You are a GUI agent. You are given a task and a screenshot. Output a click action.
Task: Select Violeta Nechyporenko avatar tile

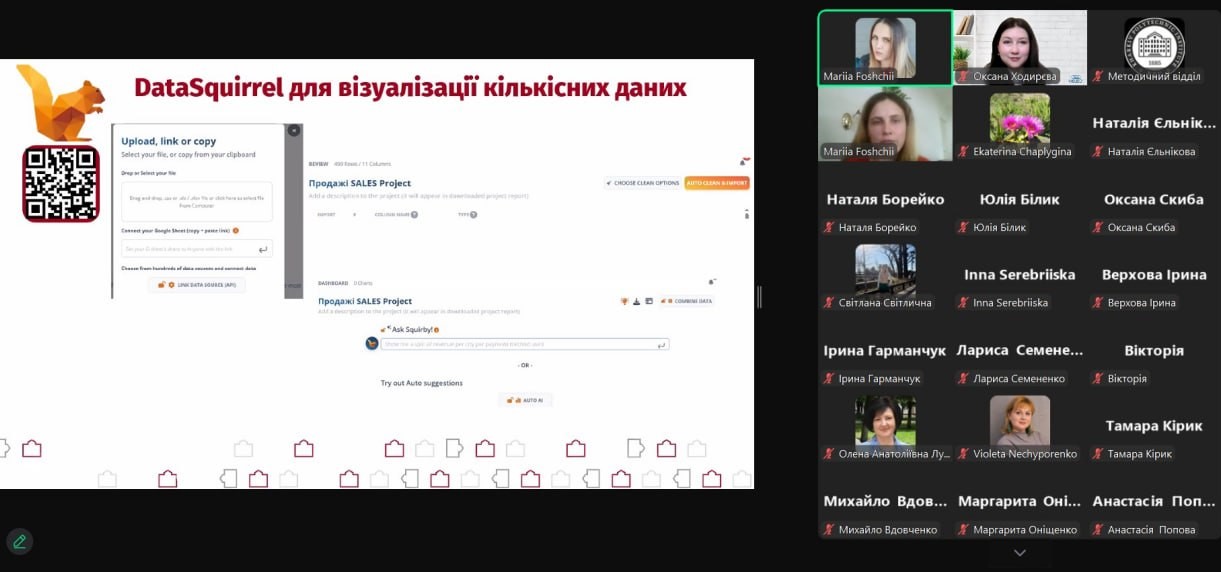click(1019, 425)
